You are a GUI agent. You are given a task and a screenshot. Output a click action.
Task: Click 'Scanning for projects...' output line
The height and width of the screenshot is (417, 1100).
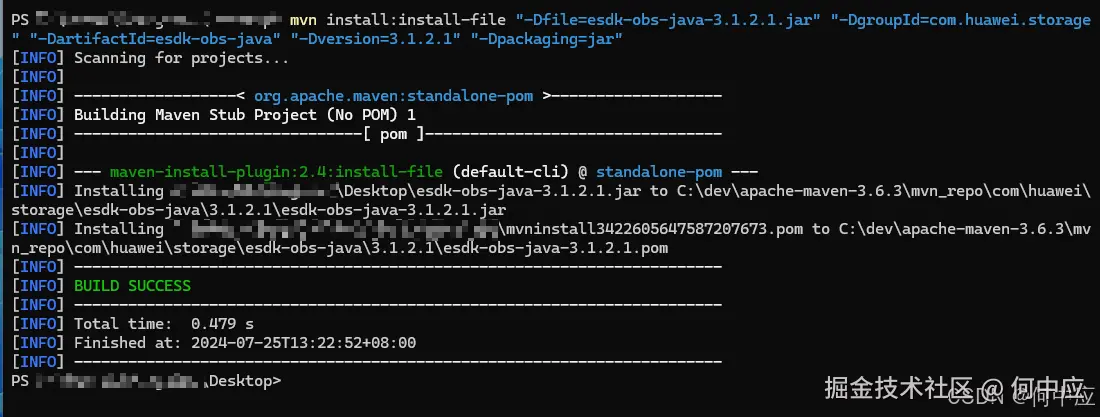click(x=182, y=58)
